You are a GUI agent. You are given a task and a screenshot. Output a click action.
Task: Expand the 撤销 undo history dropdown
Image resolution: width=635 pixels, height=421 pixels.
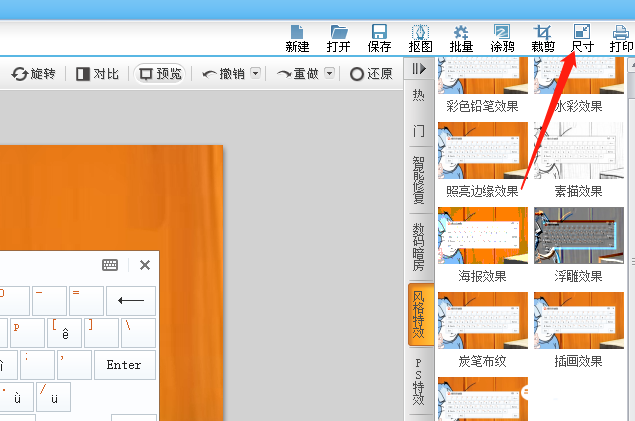[x=255, y=74]
